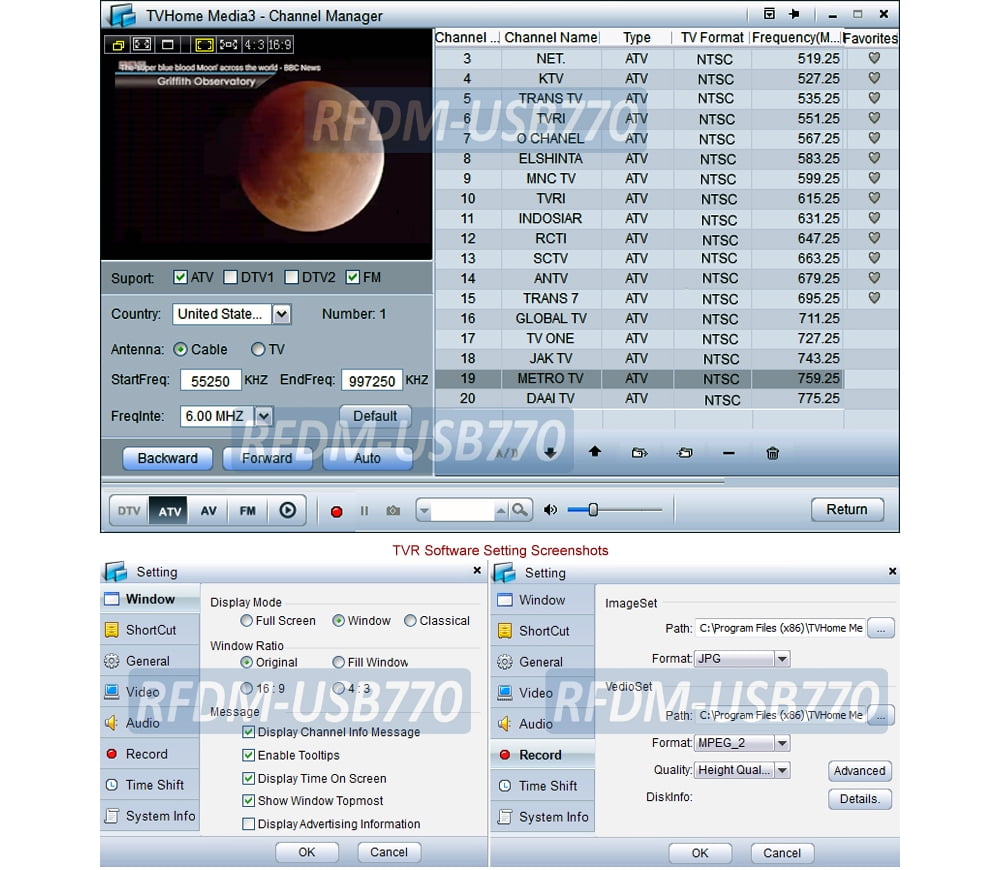
Task: Open the MPEG_2 video format dropdown
Action: (782, 743)
